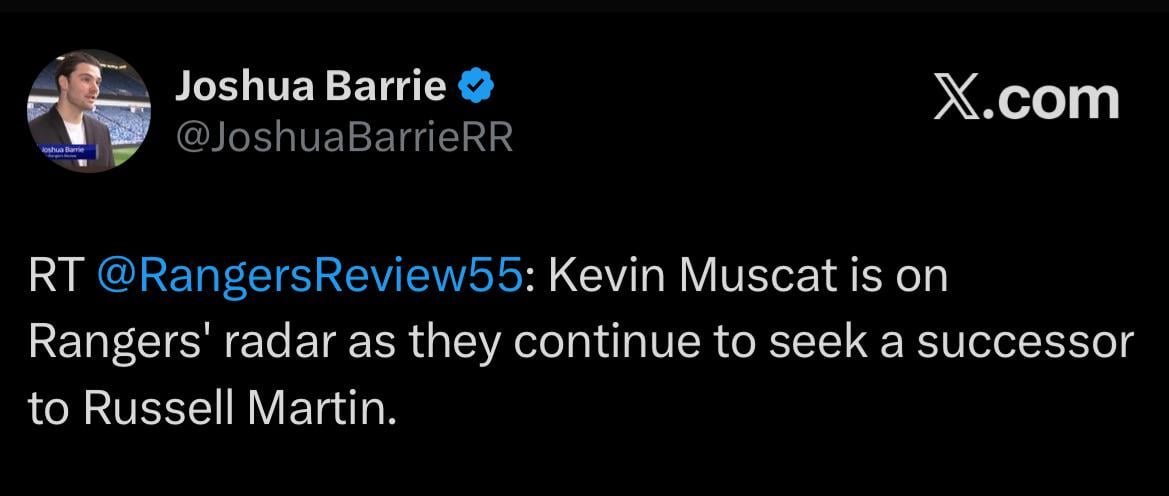Viewport: 1169px width, 496px height.
Task: Click the word "to" starting the last line
Action: 48,410
